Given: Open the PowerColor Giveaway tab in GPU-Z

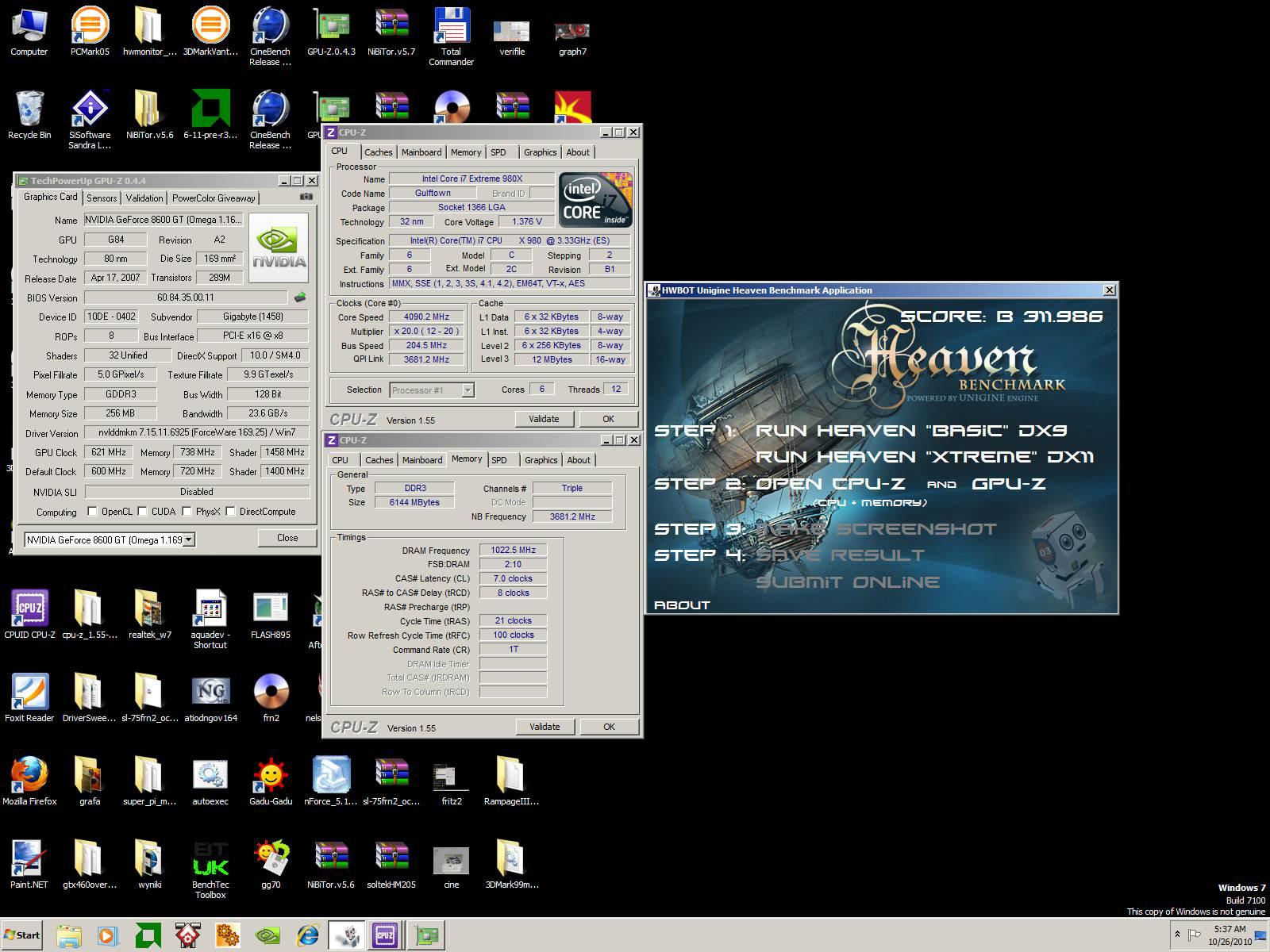Looking at the screenshot, I should tap(214, 198).
